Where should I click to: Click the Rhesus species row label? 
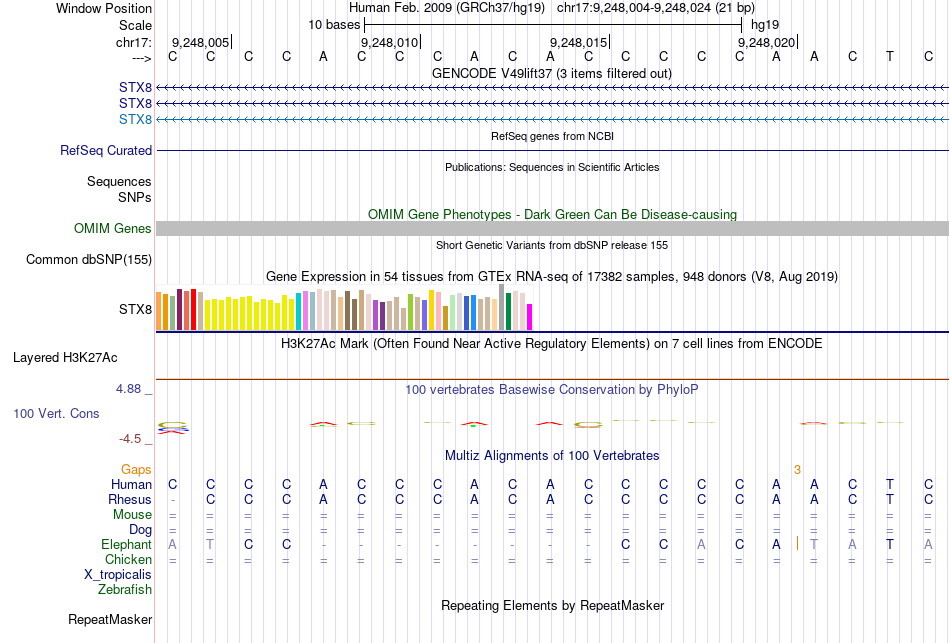pos(130,499)
